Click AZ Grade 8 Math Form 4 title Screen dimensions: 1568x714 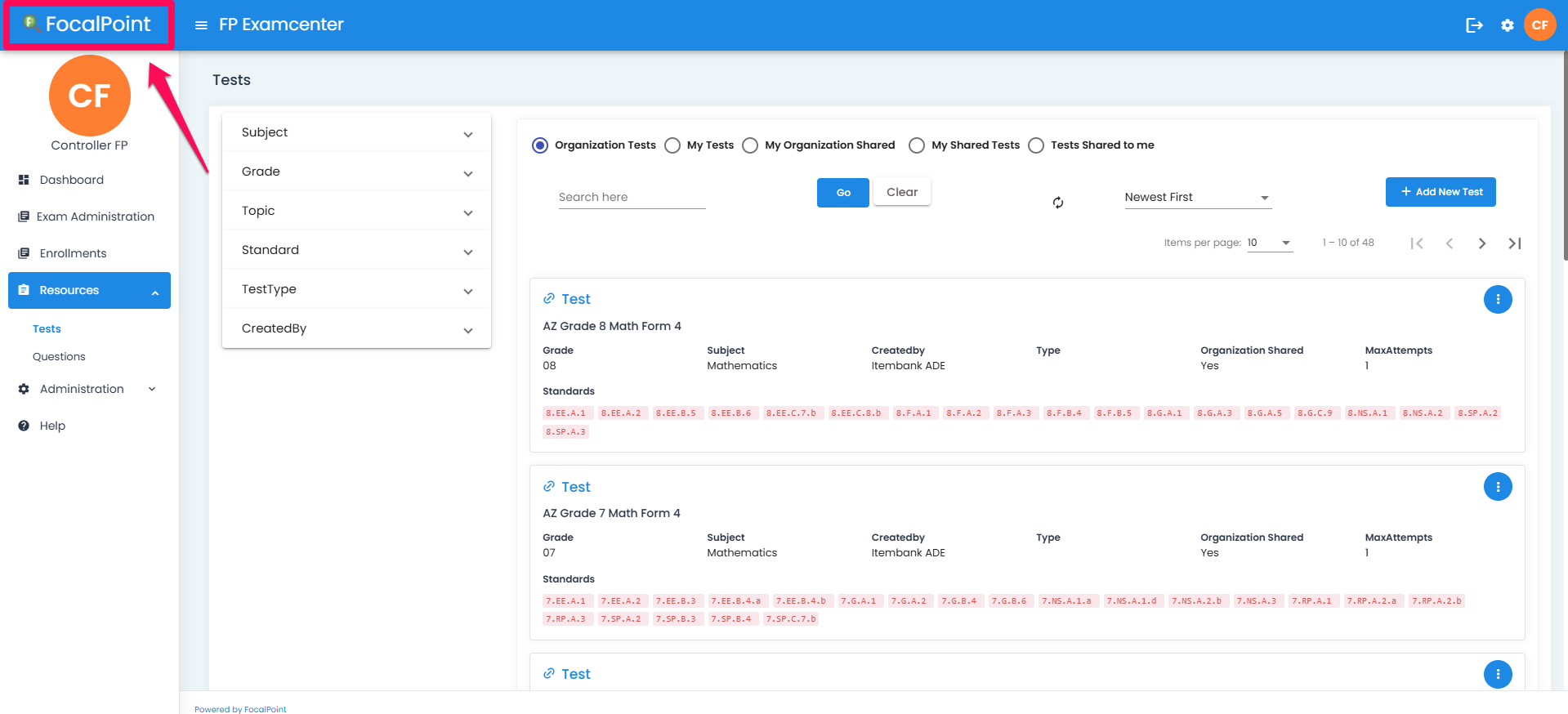612,326
